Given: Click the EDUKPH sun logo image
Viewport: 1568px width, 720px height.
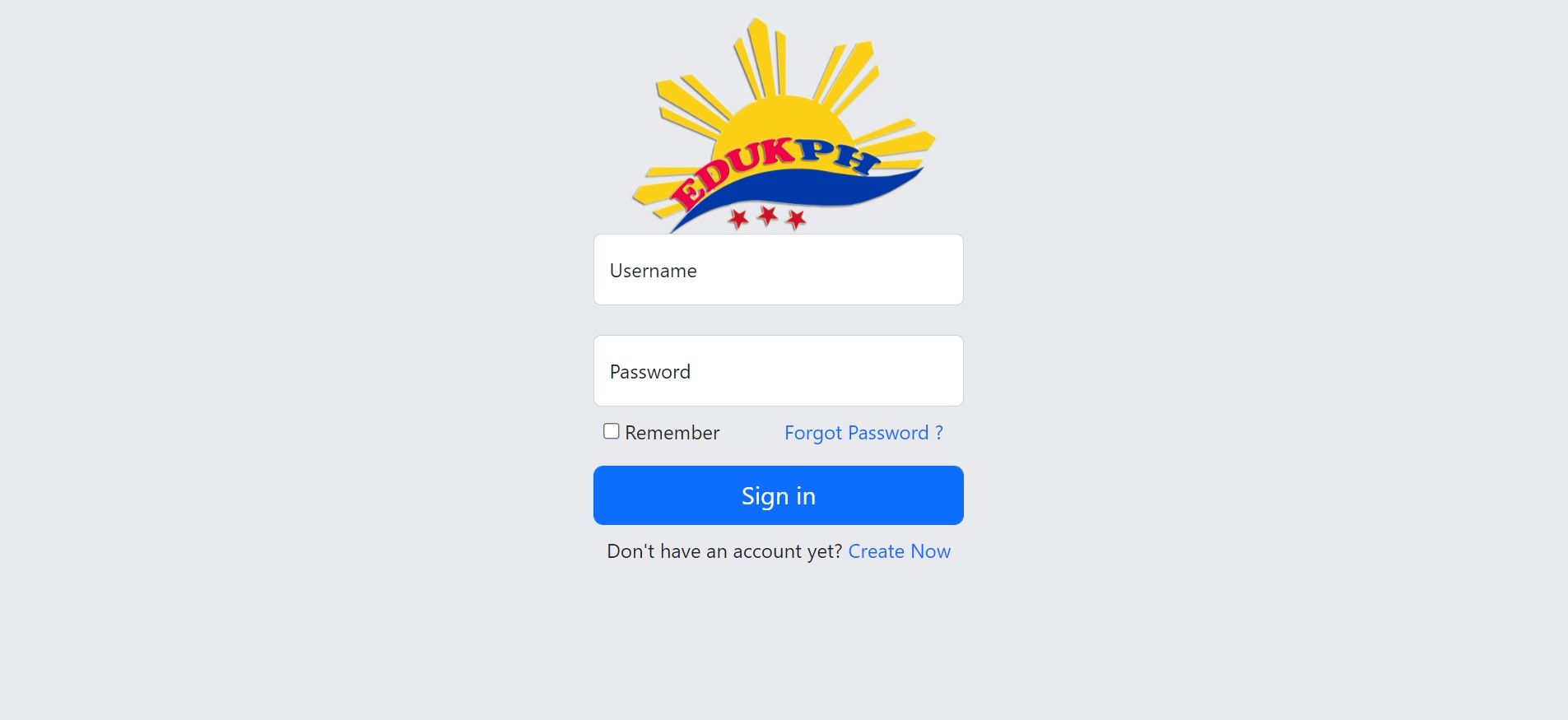Looking at the screenshot, I should point(784,125).
